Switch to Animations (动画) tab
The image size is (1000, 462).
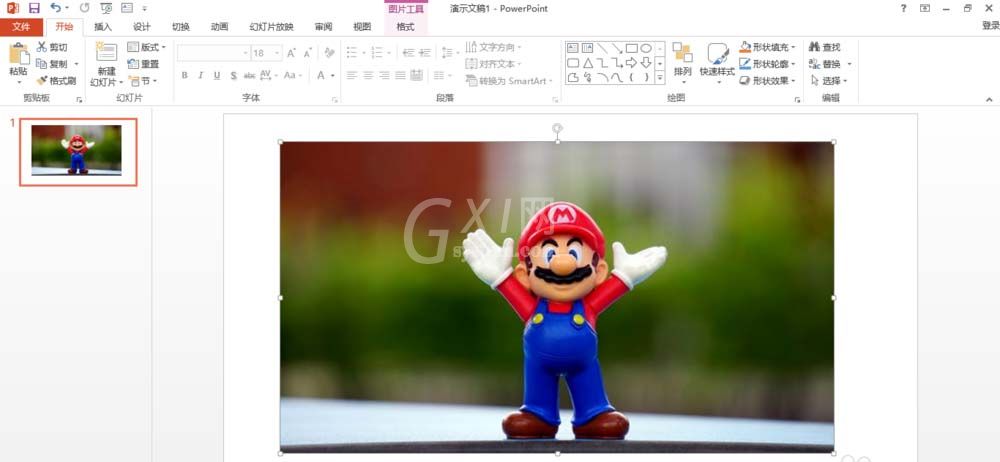pos(219,27)
